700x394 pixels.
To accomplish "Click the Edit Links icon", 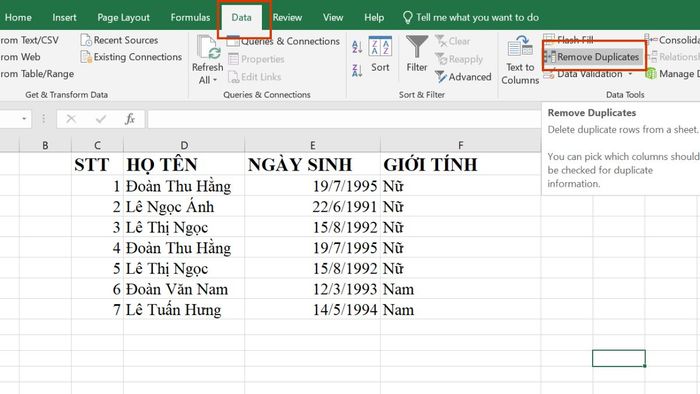I will tap(233, 77).
